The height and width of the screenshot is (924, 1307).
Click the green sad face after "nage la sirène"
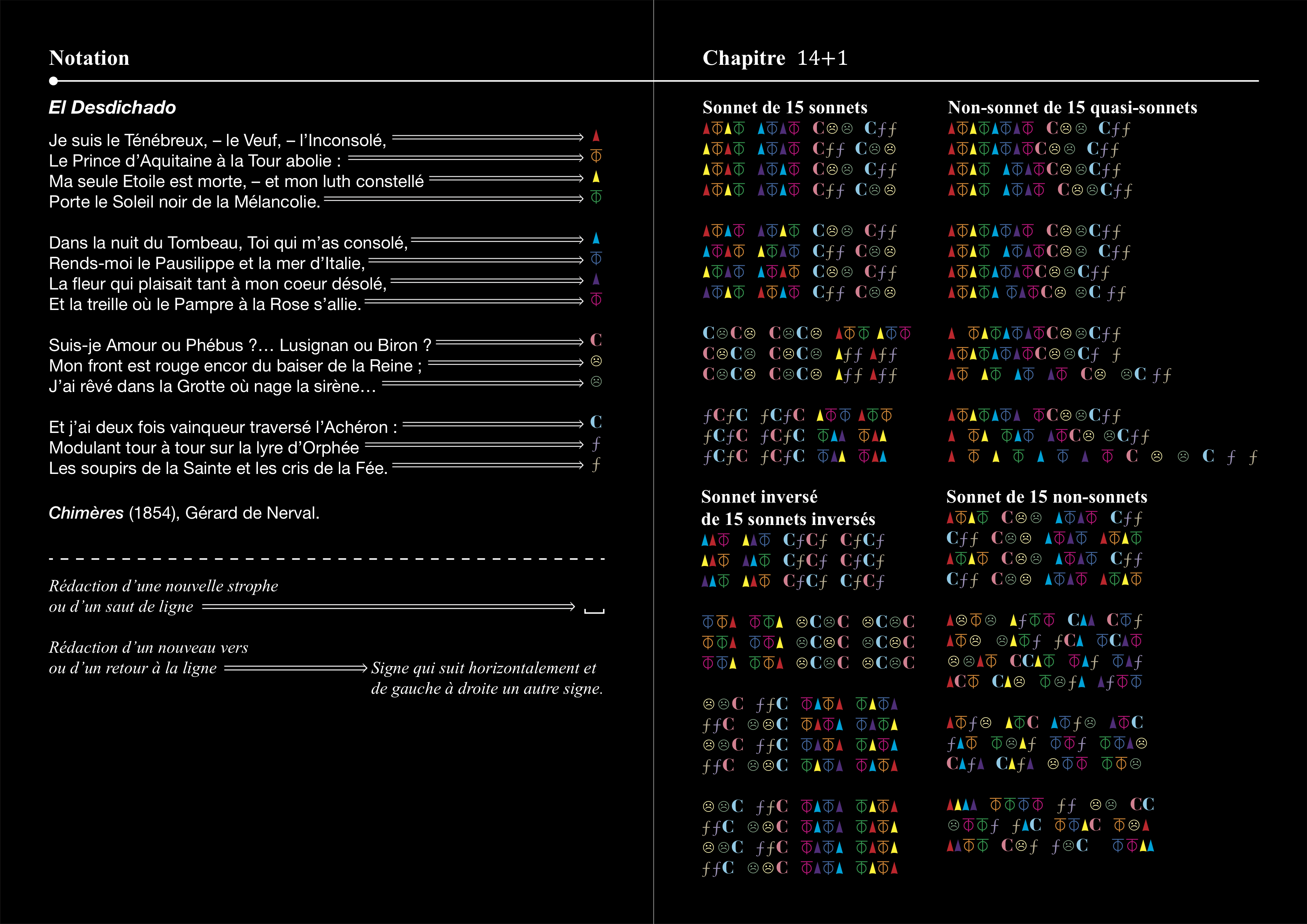point(596,382)
